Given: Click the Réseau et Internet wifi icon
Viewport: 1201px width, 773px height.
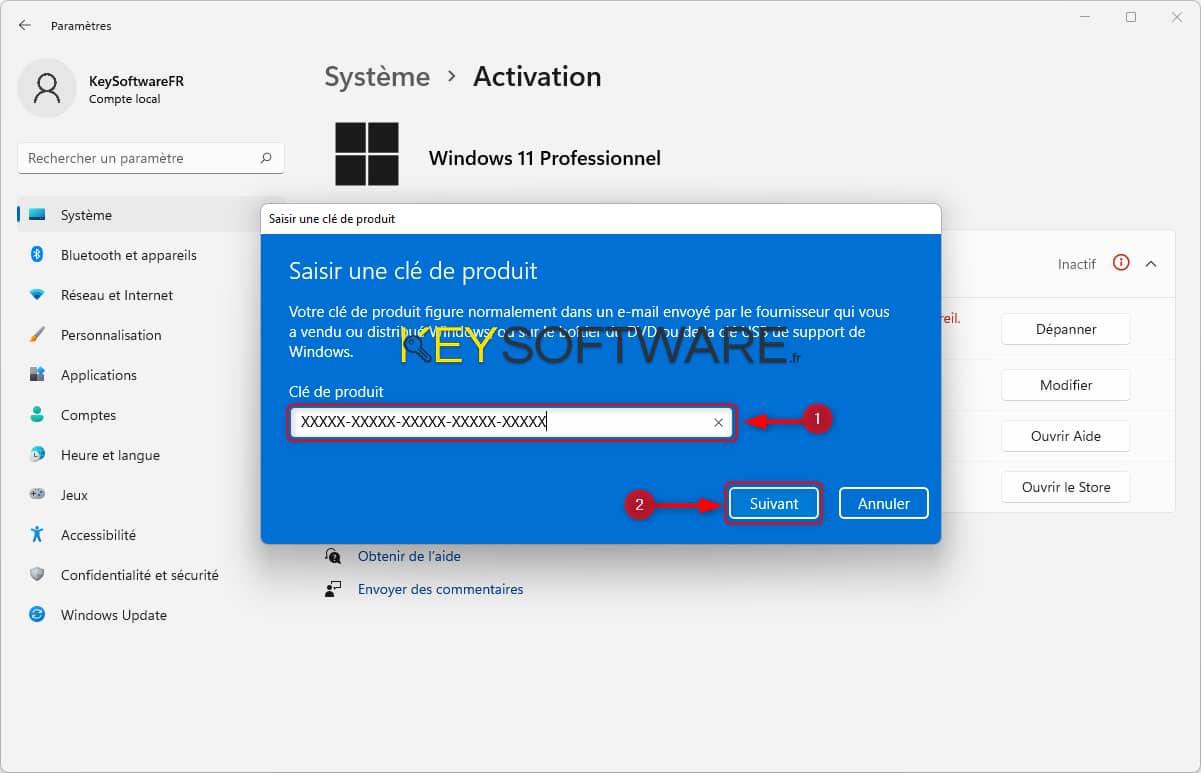Looking at the screenshot, I should click(x=37, y=295).
